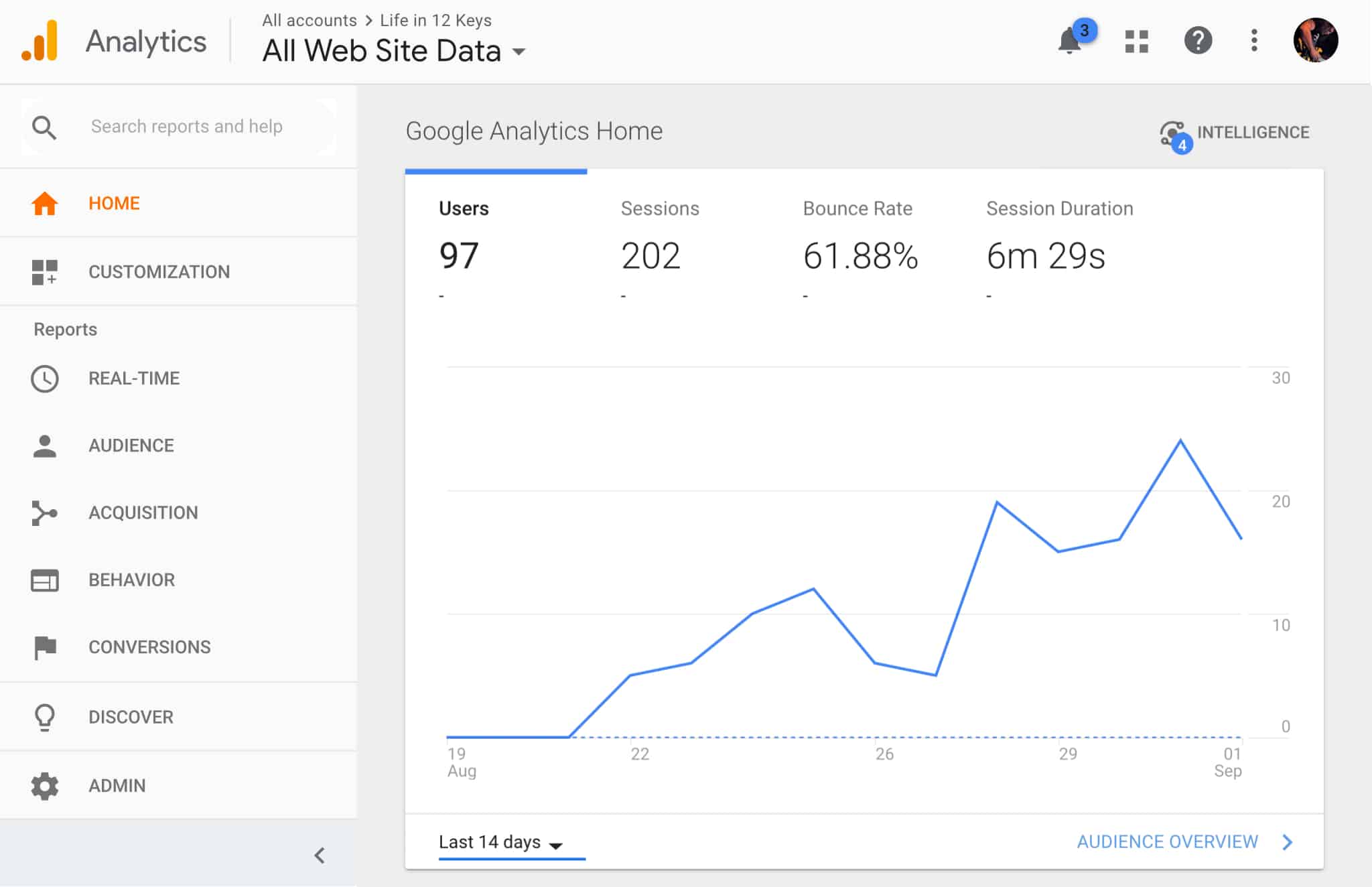This screenshot has width=1372, height=887.
Task: Click the Behavior window icon
Action: click(x=45, y=580)
